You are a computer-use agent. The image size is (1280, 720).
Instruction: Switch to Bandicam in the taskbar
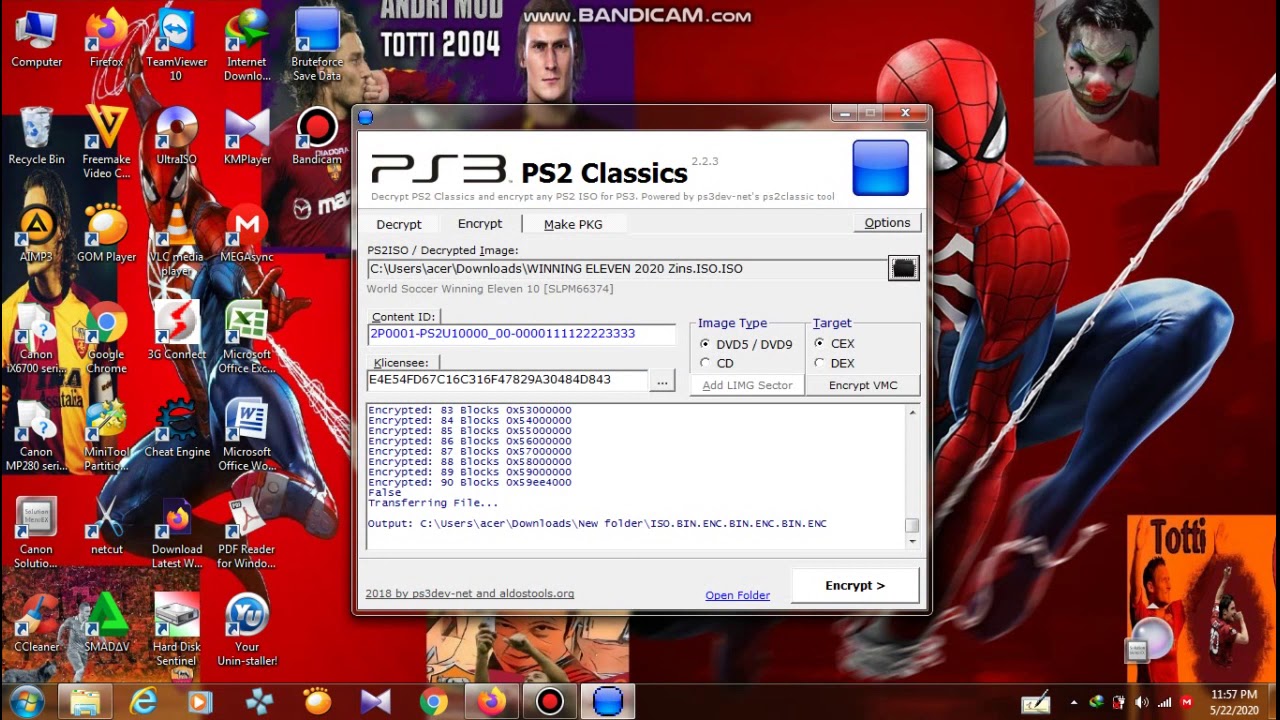(x=549, y=701)
